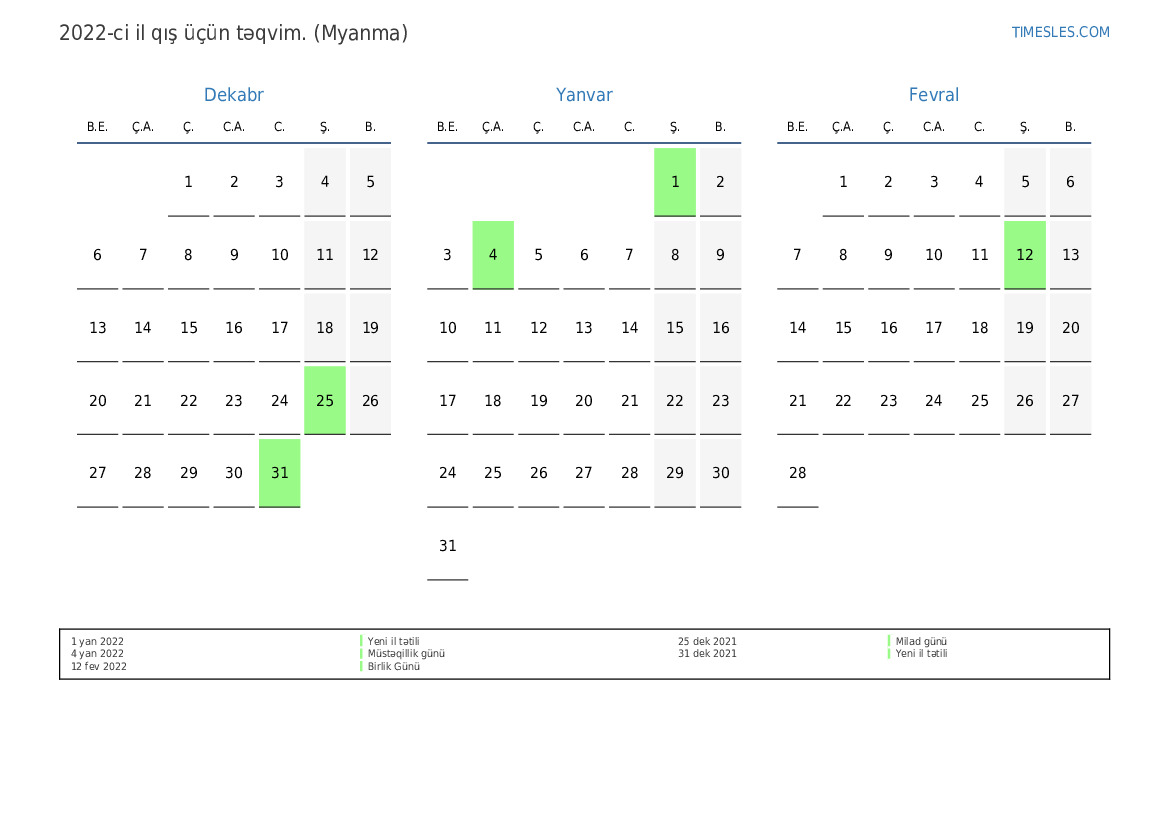Click February 28 in the Fevral calendar
The image size is (1169, 827).
click(x=797, y=473)
